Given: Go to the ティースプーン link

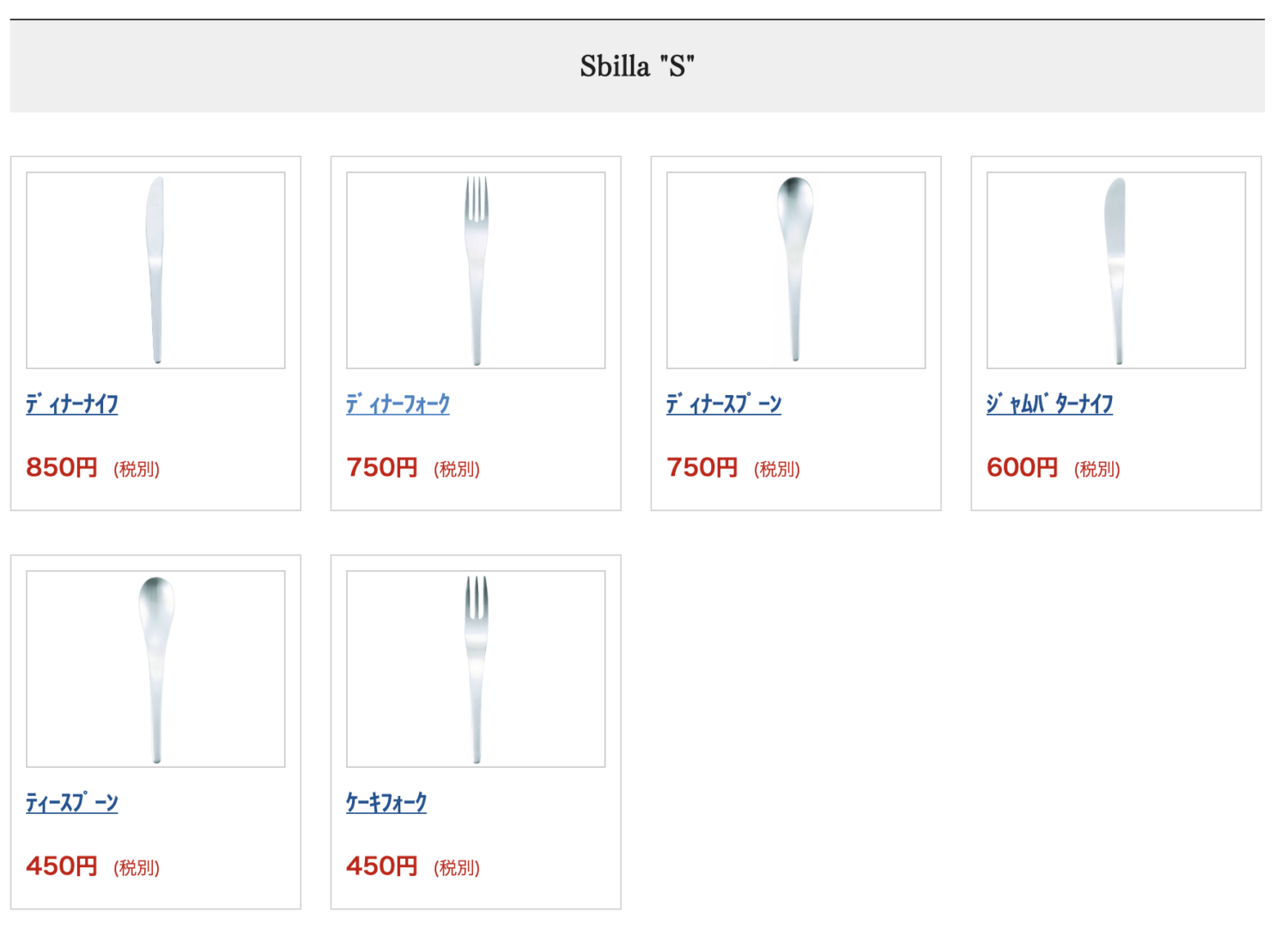Looking at the screenshot, I should coord(72,803).
